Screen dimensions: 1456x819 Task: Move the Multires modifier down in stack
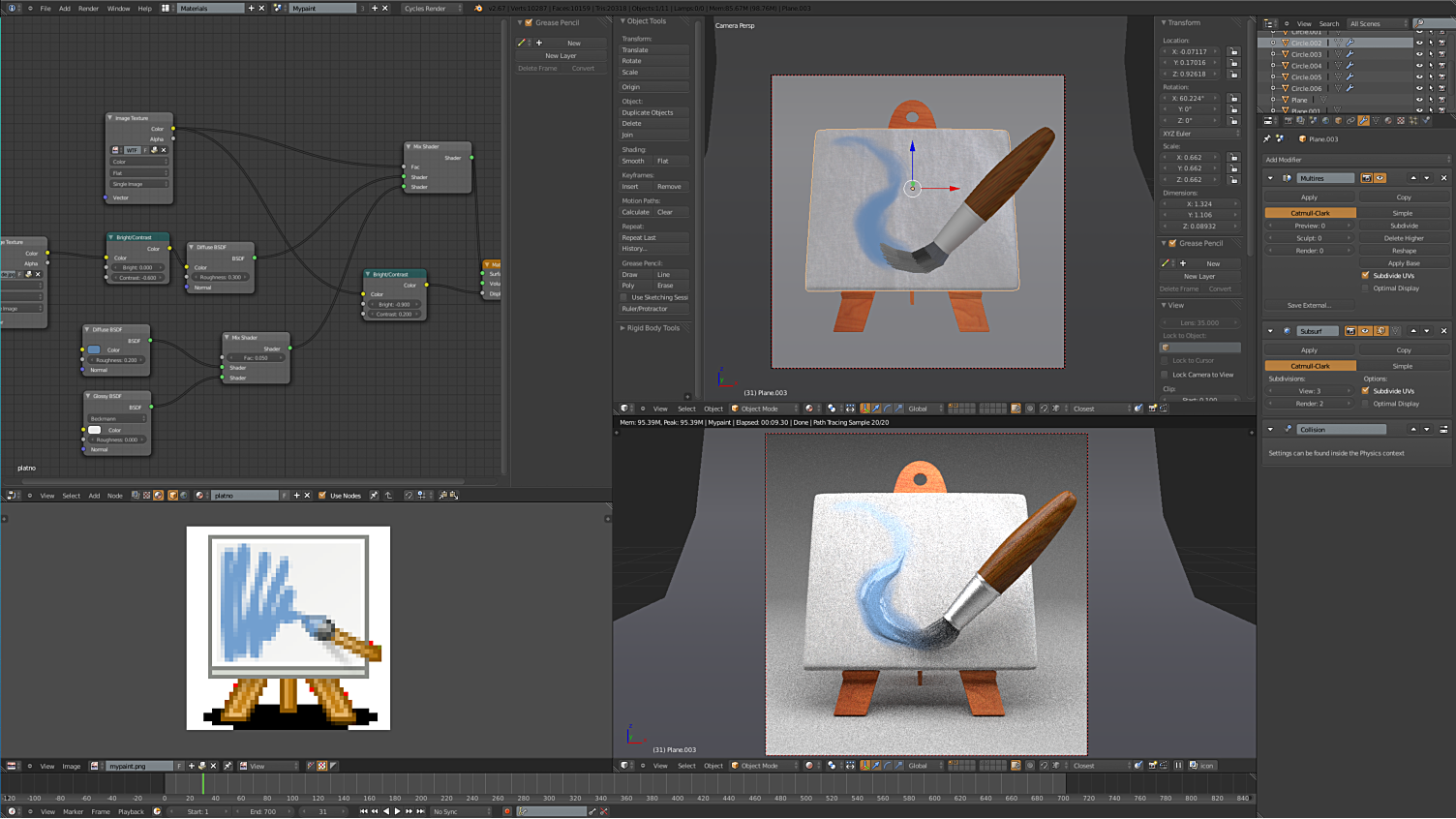click(x=1426, y=178)
